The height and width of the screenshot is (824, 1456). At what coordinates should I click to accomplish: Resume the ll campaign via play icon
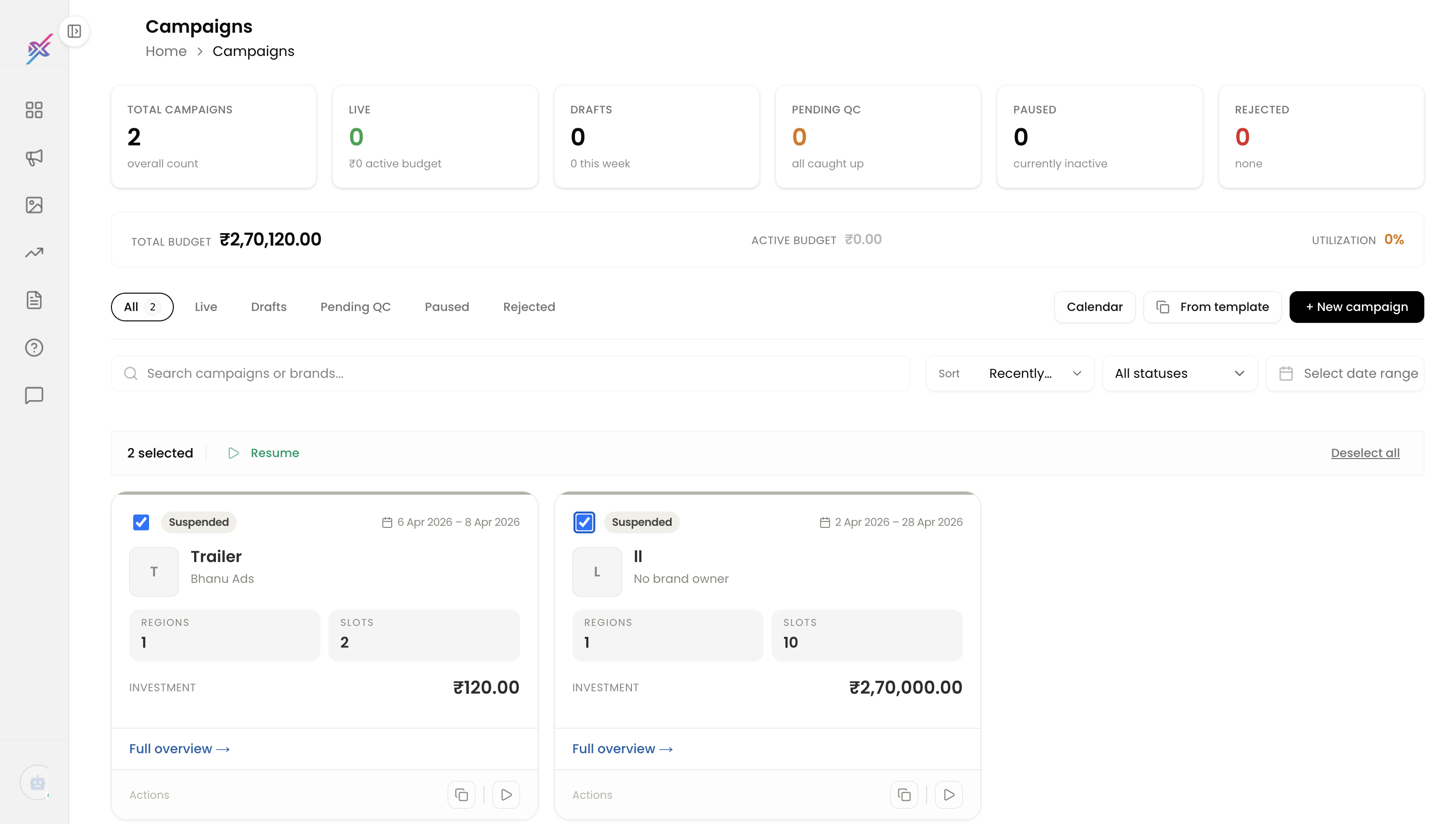(948, 795)
